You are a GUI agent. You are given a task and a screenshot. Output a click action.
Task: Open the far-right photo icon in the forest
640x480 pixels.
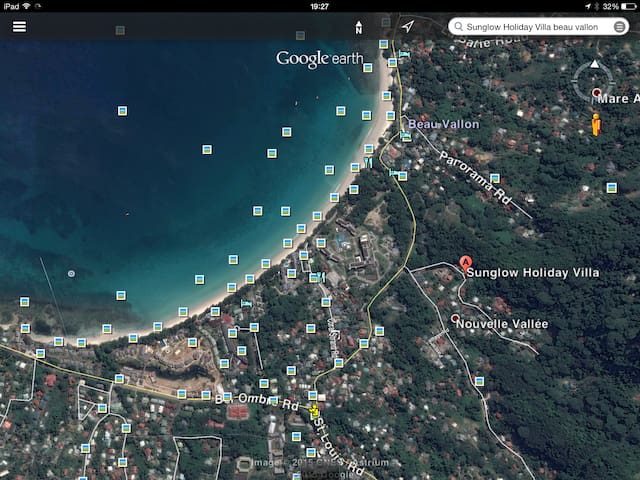point(611,187)
